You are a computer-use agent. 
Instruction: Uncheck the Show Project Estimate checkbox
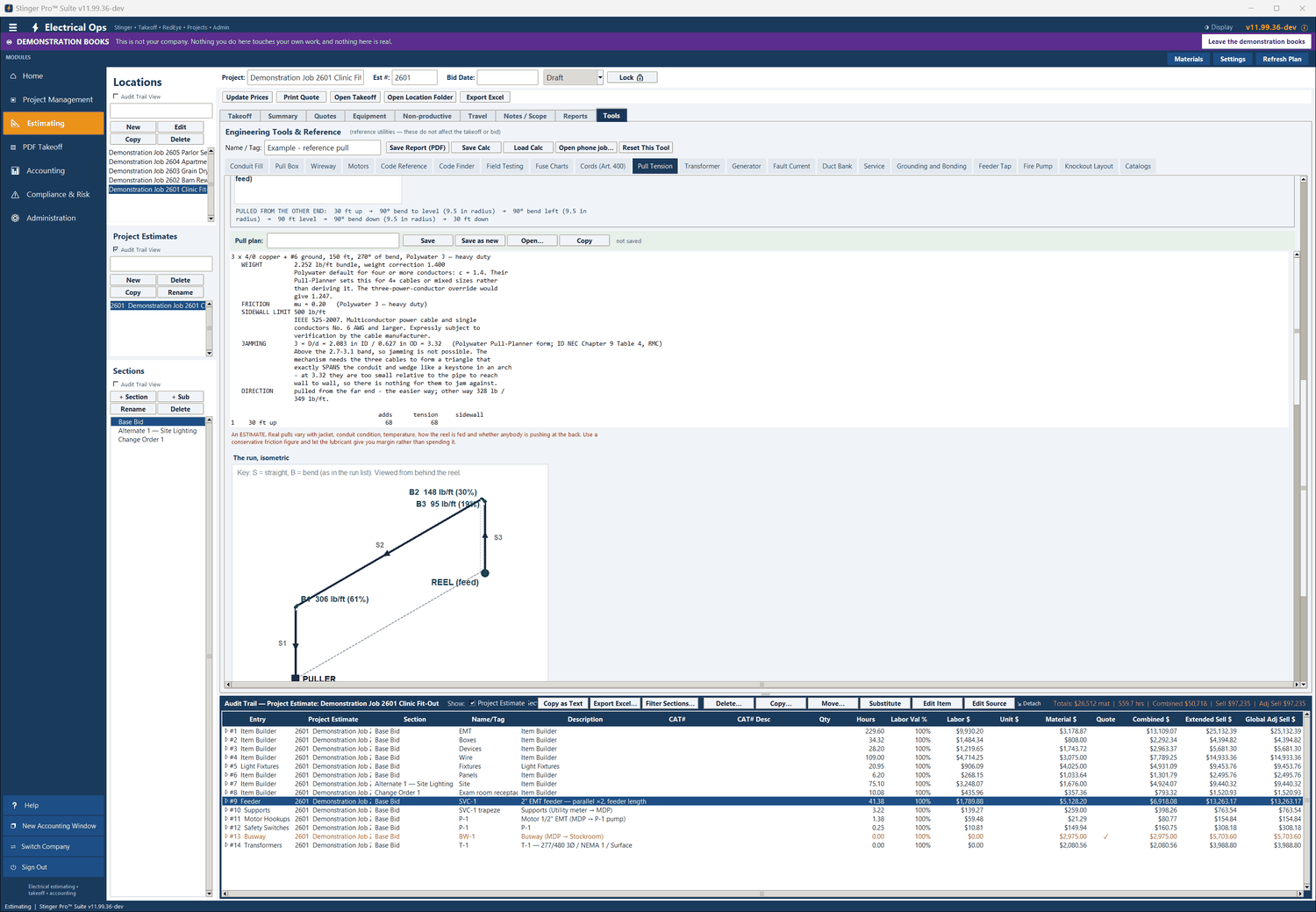click(x=473, y=703)
